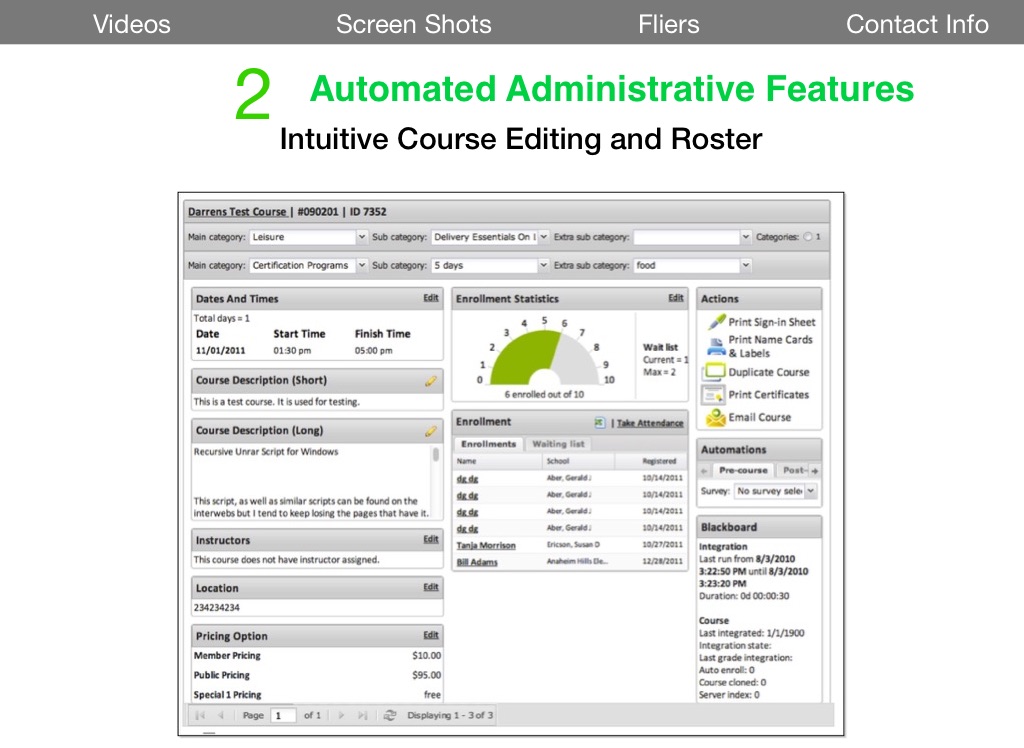This screenshot has height=748, width=1024.
Task: Switch to the Waiting list tab
Action: click(558, 443)
